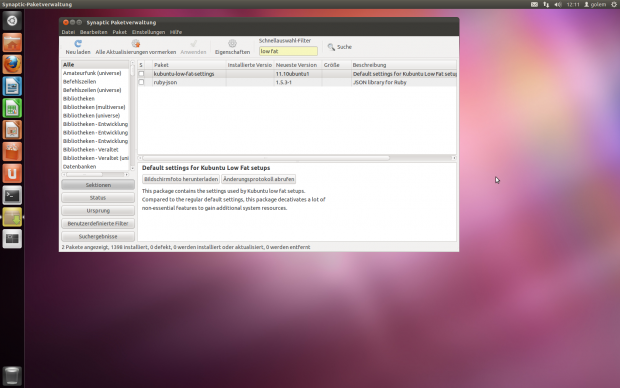Click JSON library for Ruby description
The image size is (620, 388).
[x=380, y=82]
